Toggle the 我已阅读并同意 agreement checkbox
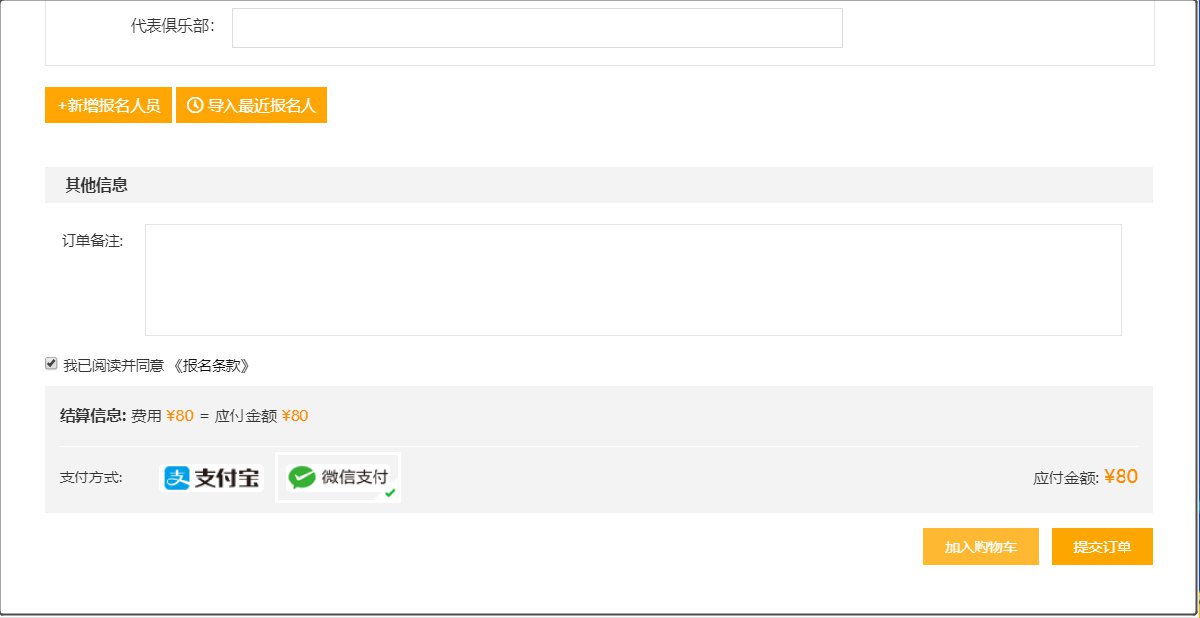The height and width of the screenshot is (618, 1200). coord(51,364)
